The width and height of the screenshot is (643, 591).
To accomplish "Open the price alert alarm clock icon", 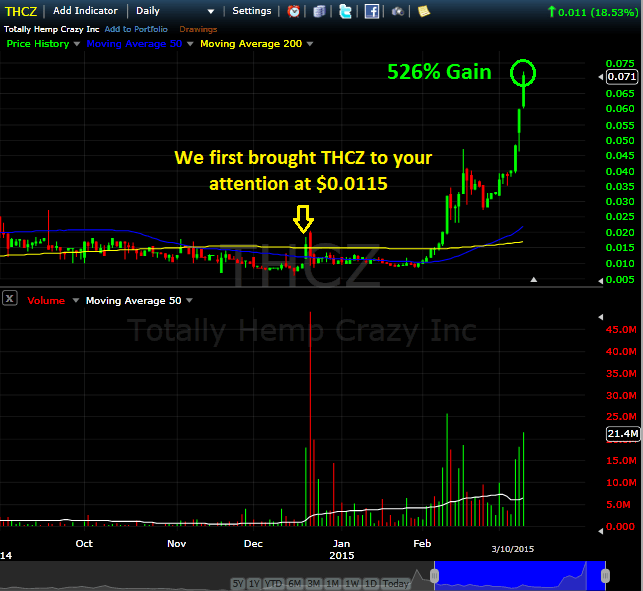I will click(293, 11).
